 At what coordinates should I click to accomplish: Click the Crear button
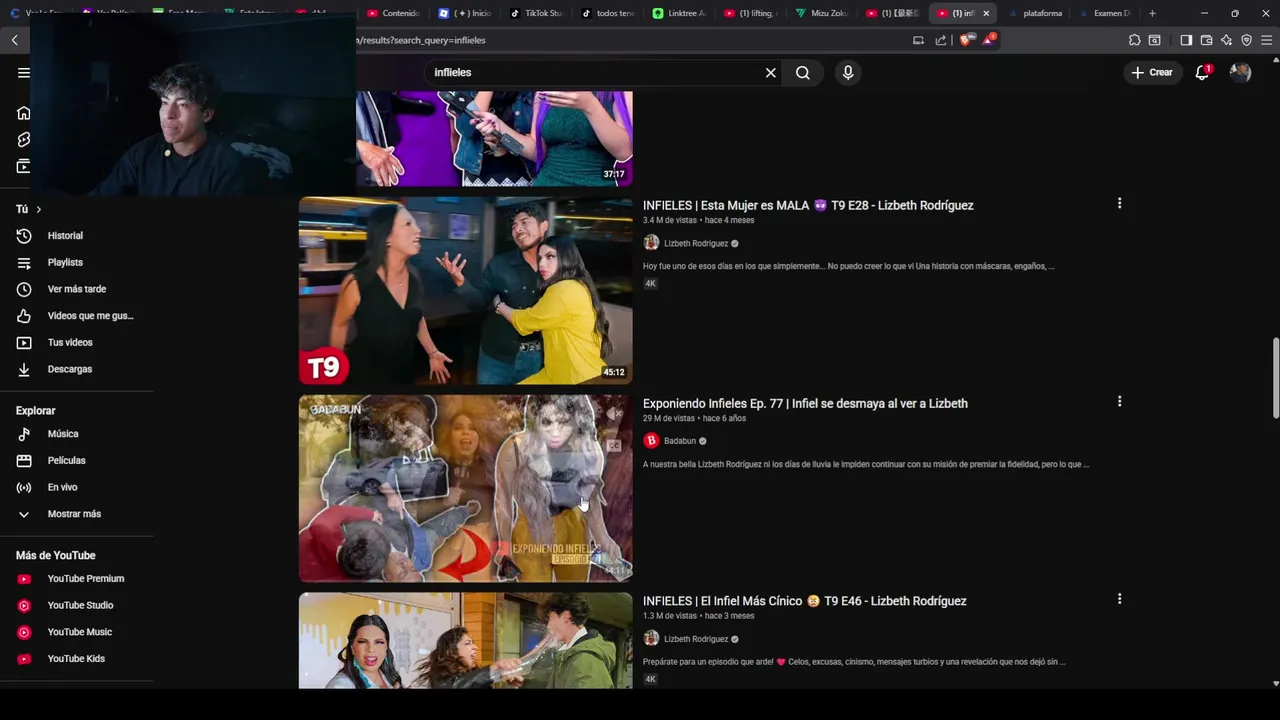1152,72
